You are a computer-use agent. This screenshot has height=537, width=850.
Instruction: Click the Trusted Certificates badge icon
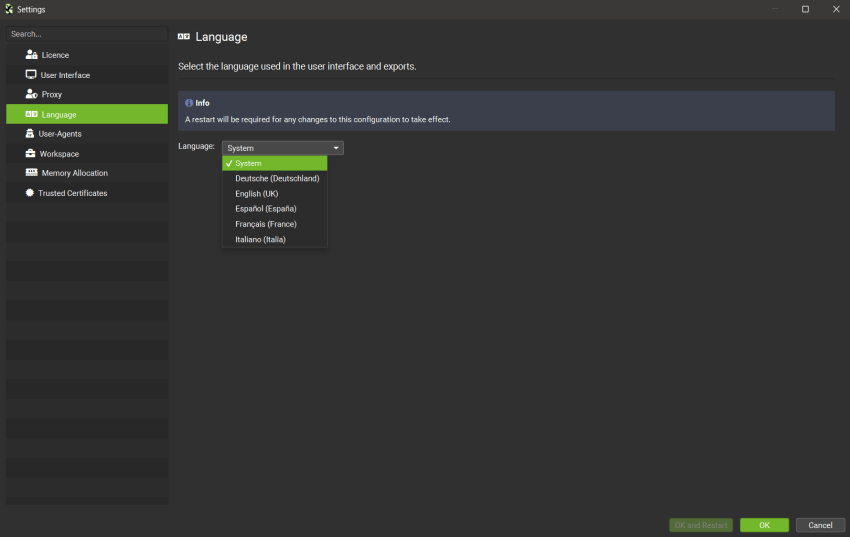tap(30, 193)
